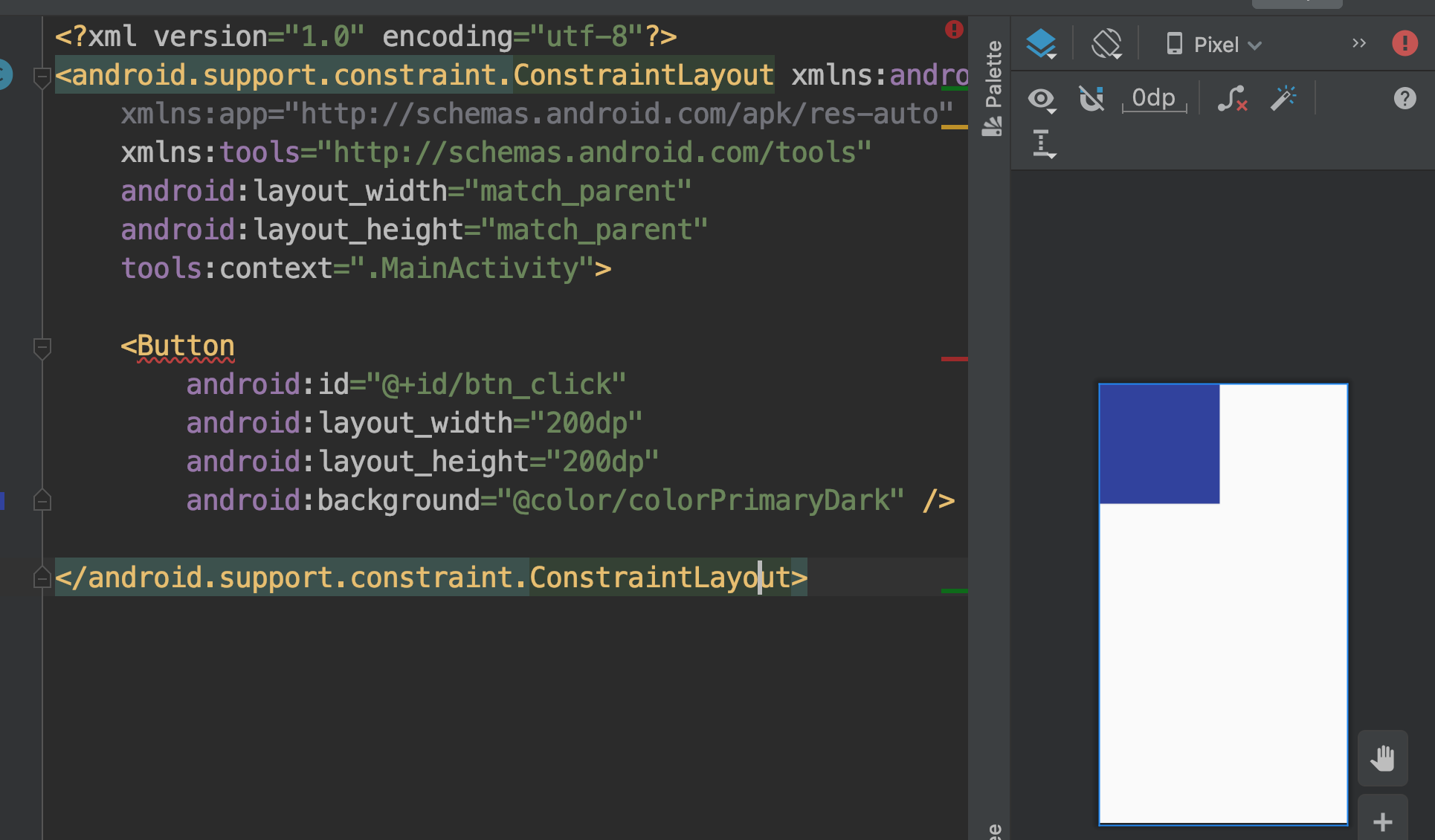Click the zoom in plus button
The image size is (1435, 840).
click(1382, 821)
